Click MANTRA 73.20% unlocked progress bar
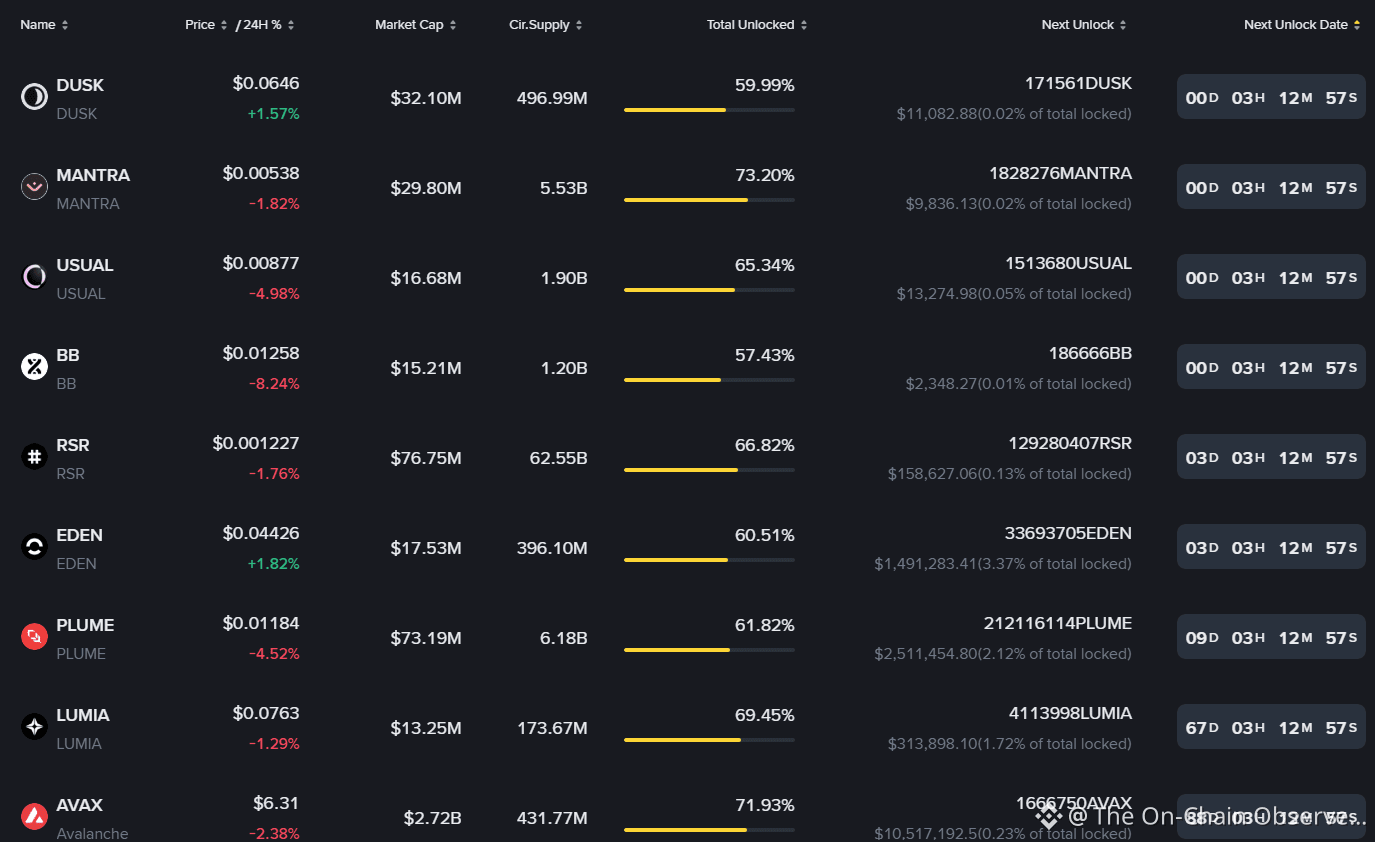The image size is (1375, 842). [709, 200]
